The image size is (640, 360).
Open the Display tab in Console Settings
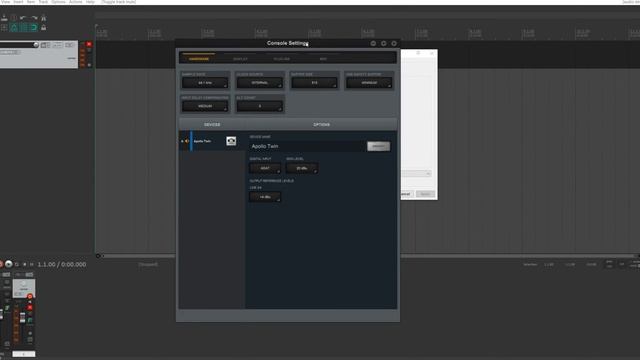click(x=240, y=59)
